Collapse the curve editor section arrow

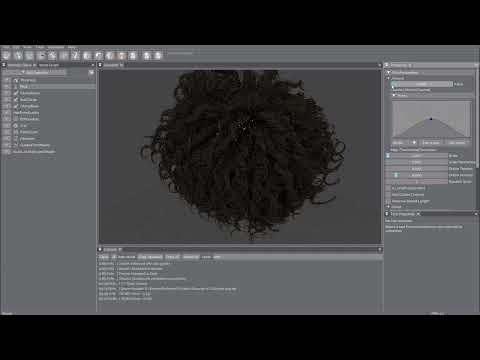point(394,95)
